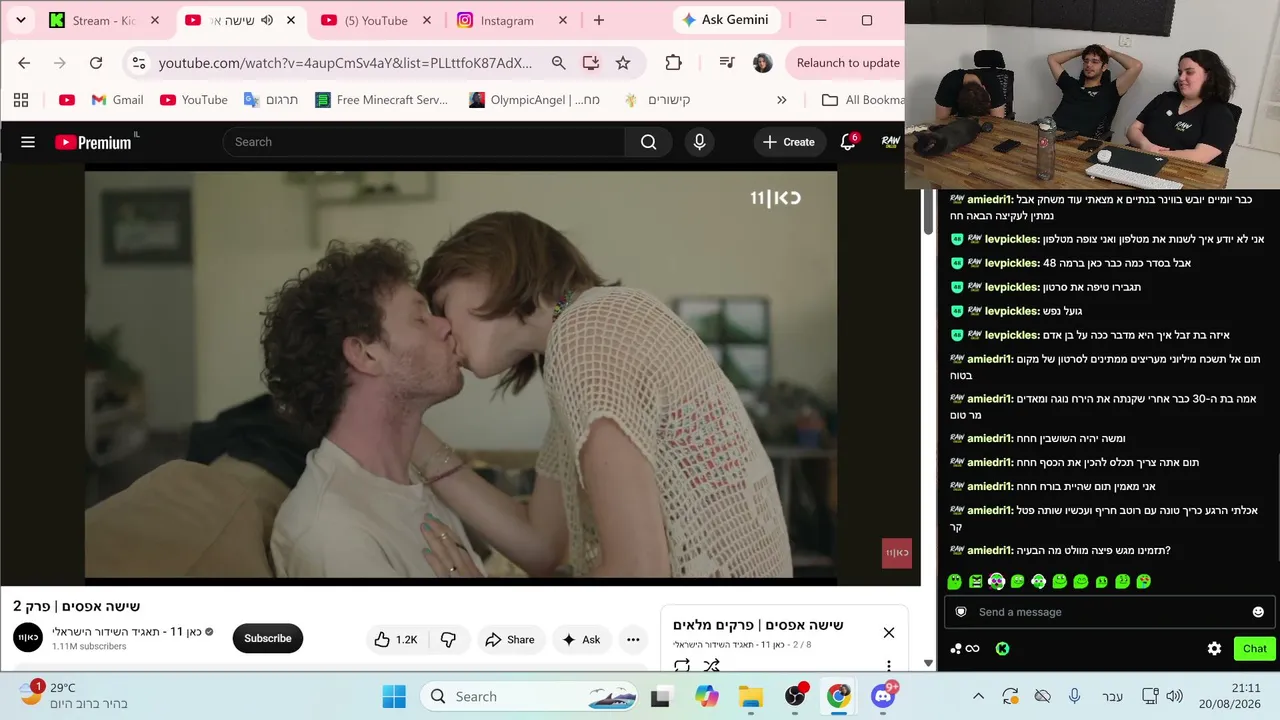Zoom magnifier icon in address bar
This screenshot has height=720, width=1280.
559,63
